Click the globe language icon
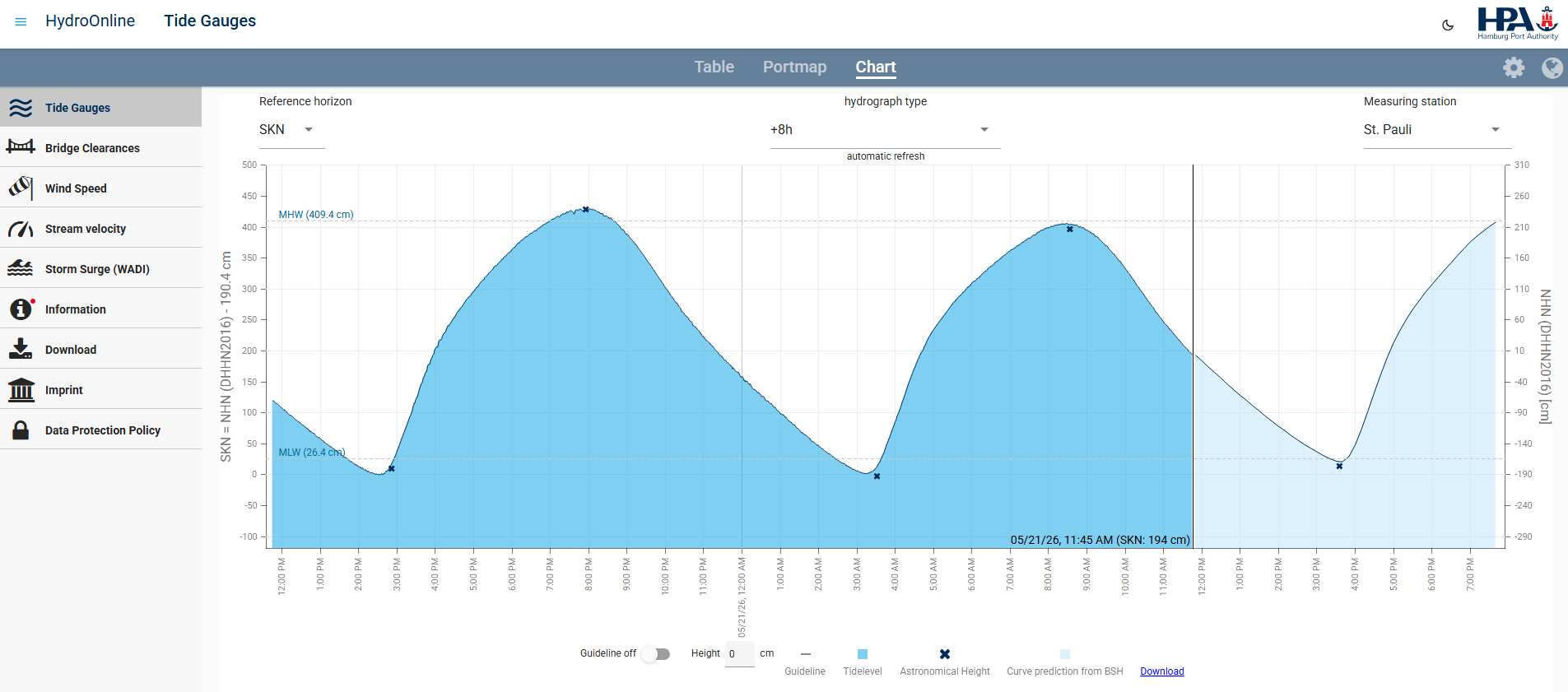The image size is (1568, 692). [1552, 67]
